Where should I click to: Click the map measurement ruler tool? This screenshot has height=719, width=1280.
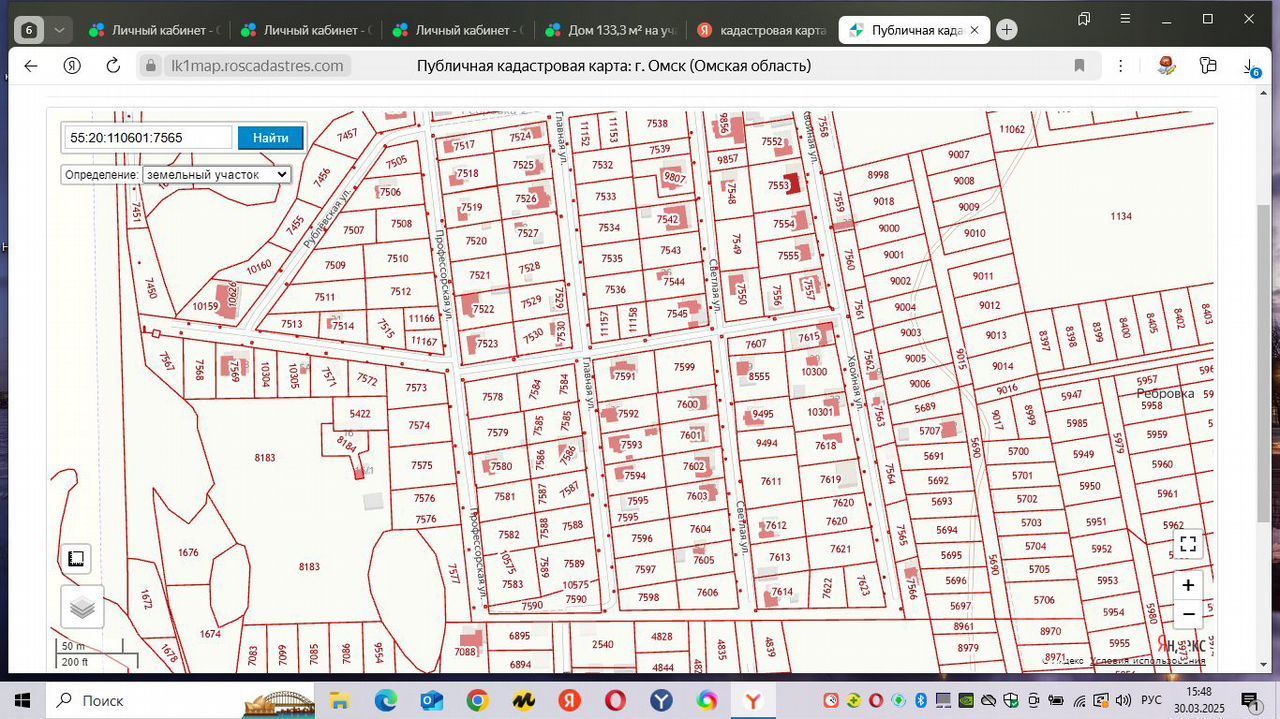76,559
